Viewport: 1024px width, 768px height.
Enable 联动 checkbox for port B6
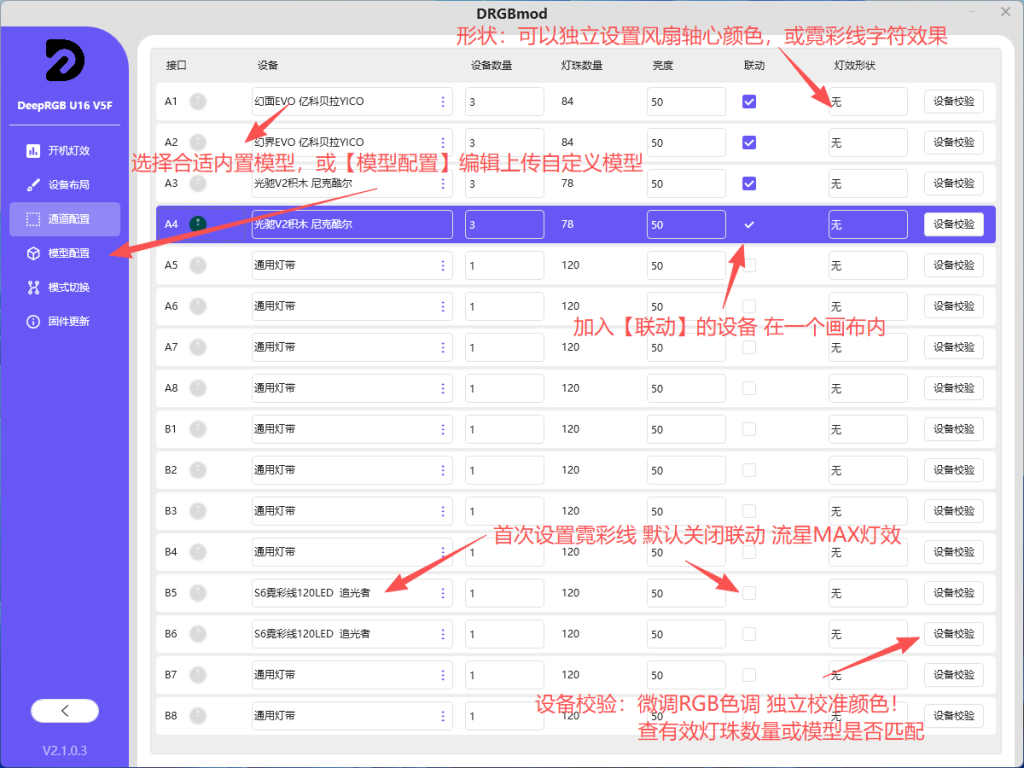(749, 634)
